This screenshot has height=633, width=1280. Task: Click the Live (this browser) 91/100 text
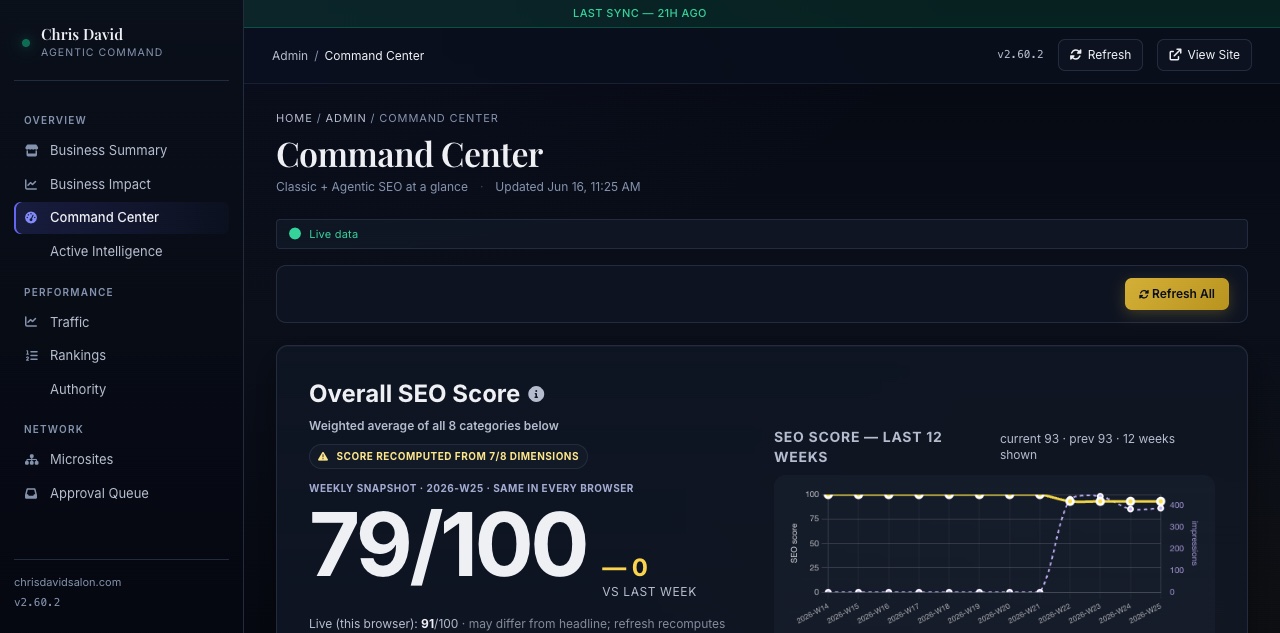(383, 624)
